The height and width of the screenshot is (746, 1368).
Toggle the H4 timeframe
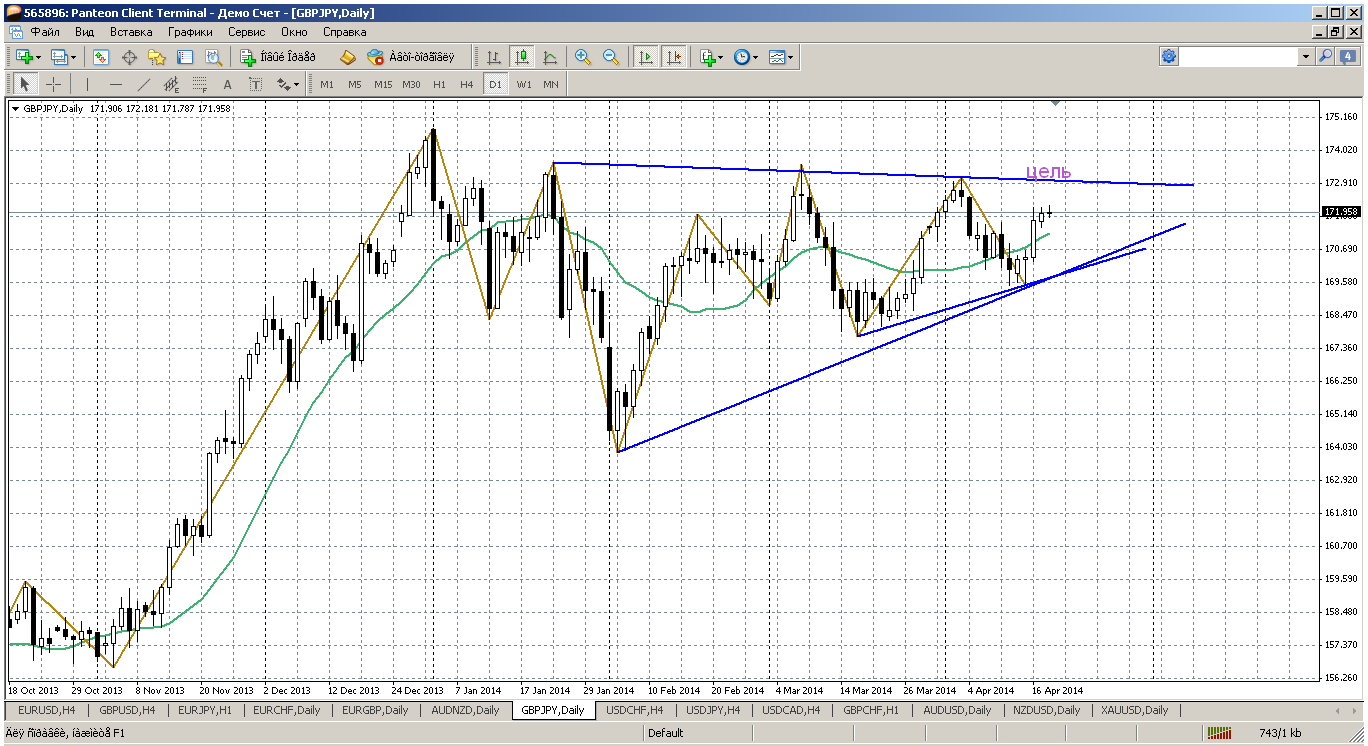tap(467, 84)
